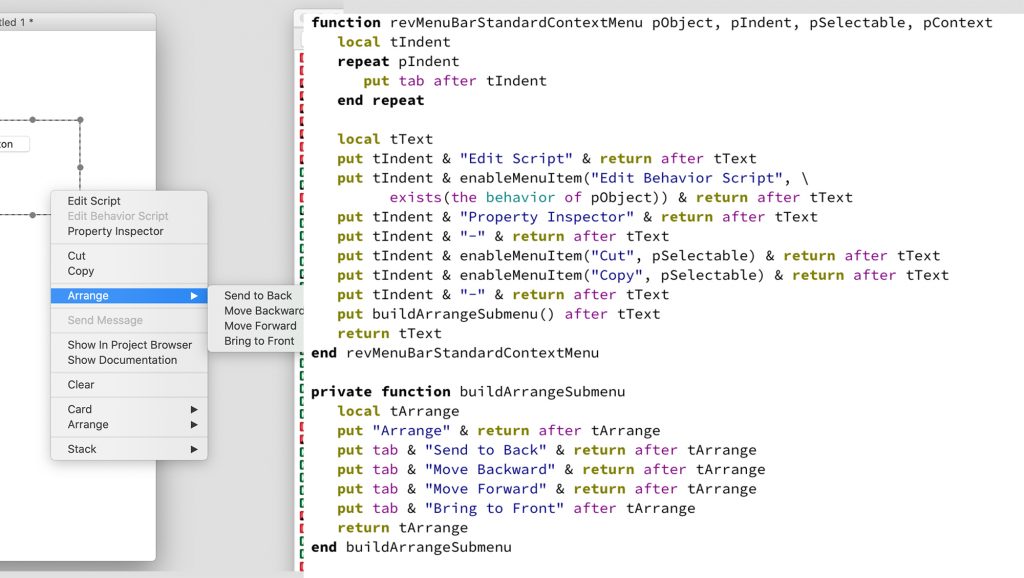Click Show In Project Browser

click(129, 345)
